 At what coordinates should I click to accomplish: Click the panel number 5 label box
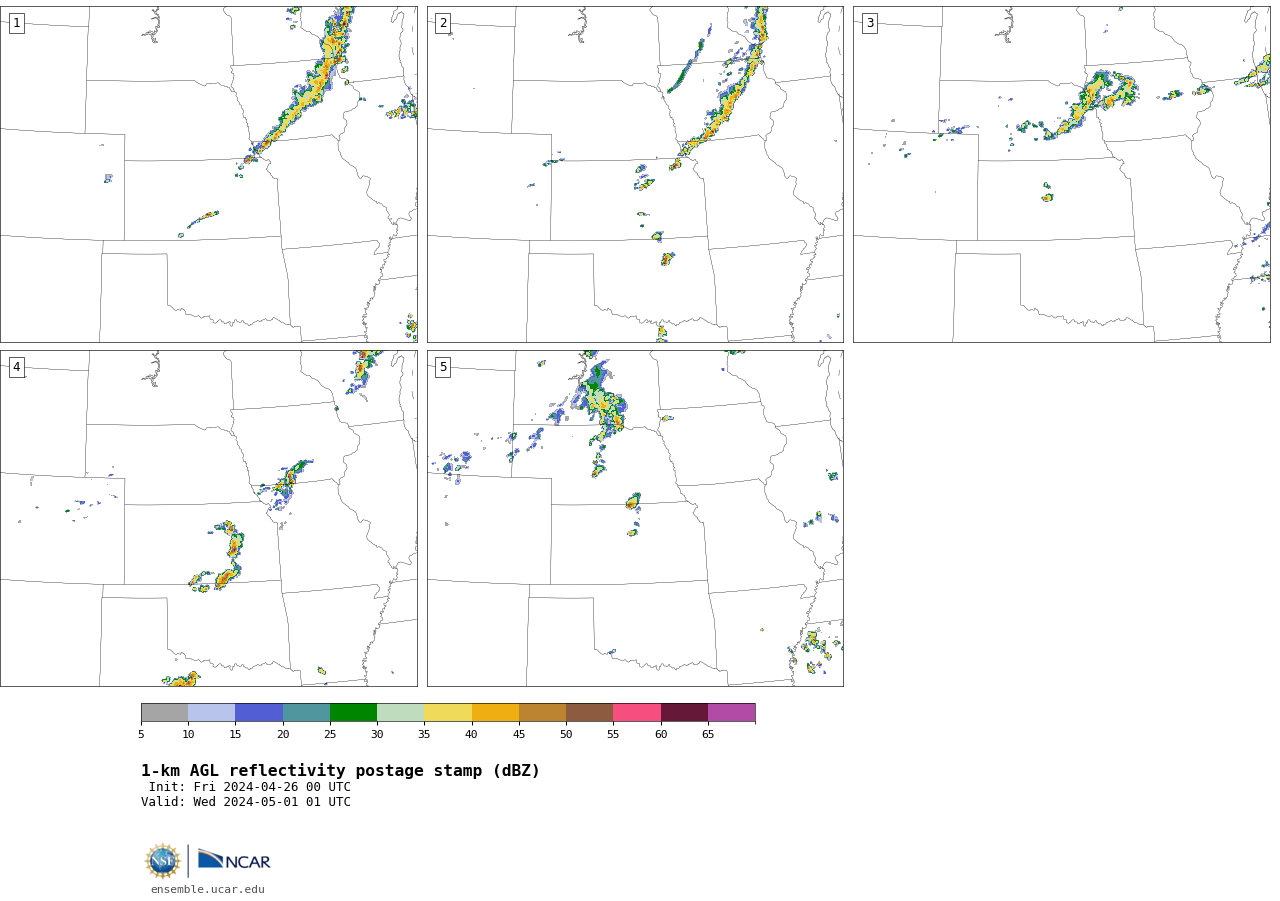pos(443,367)
